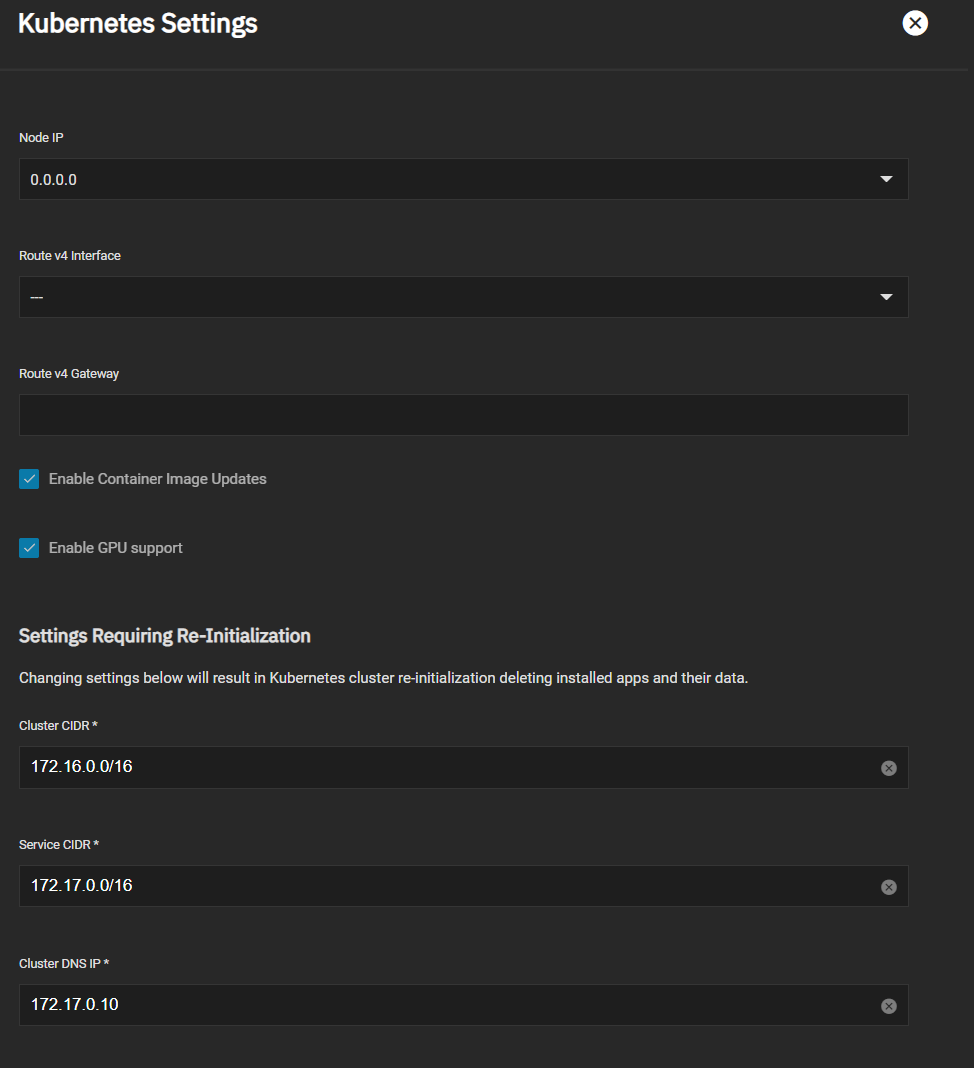
Task: Click the Settings Requiring Re-Initialization heading
Action: coord(165,636)
